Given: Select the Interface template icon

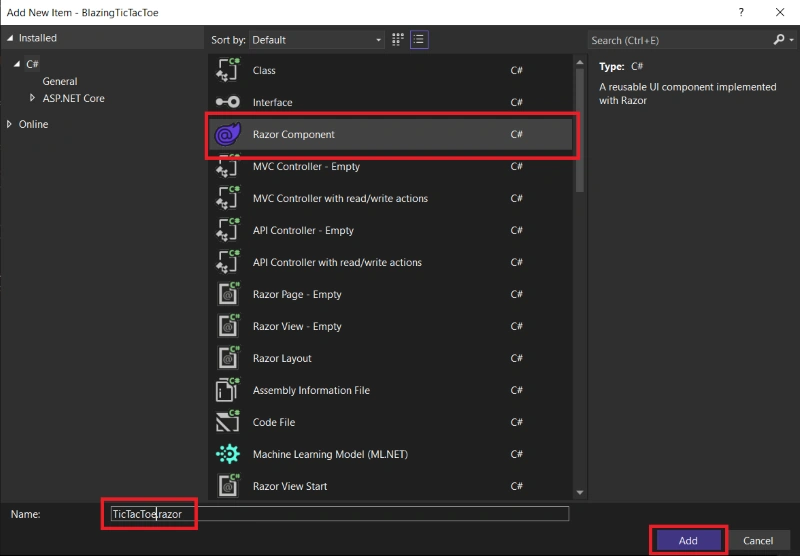Looking at the screenshot, I should pos(228,102).
